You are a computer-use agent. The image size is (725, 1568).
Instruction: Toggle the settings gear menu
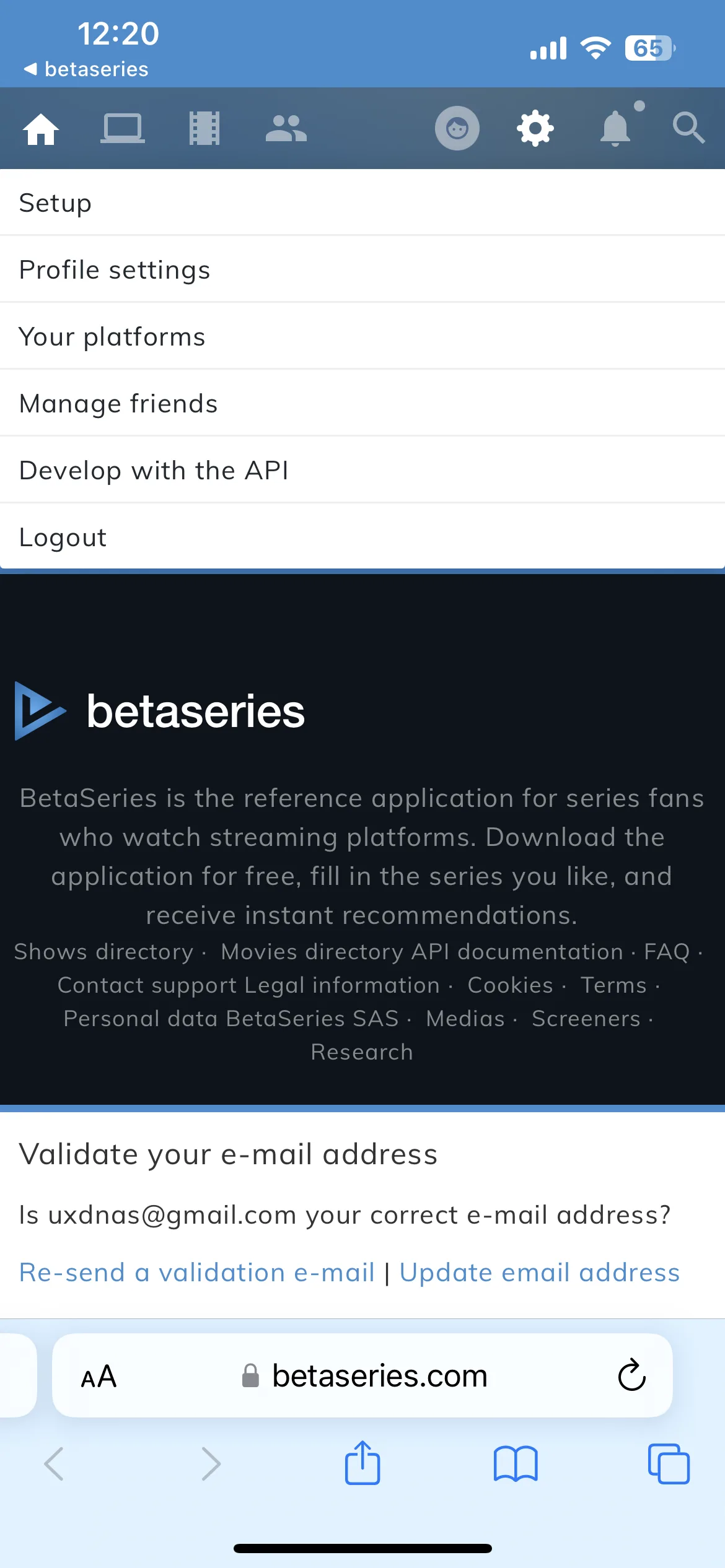pyautogui.click(x=535, y=129)
